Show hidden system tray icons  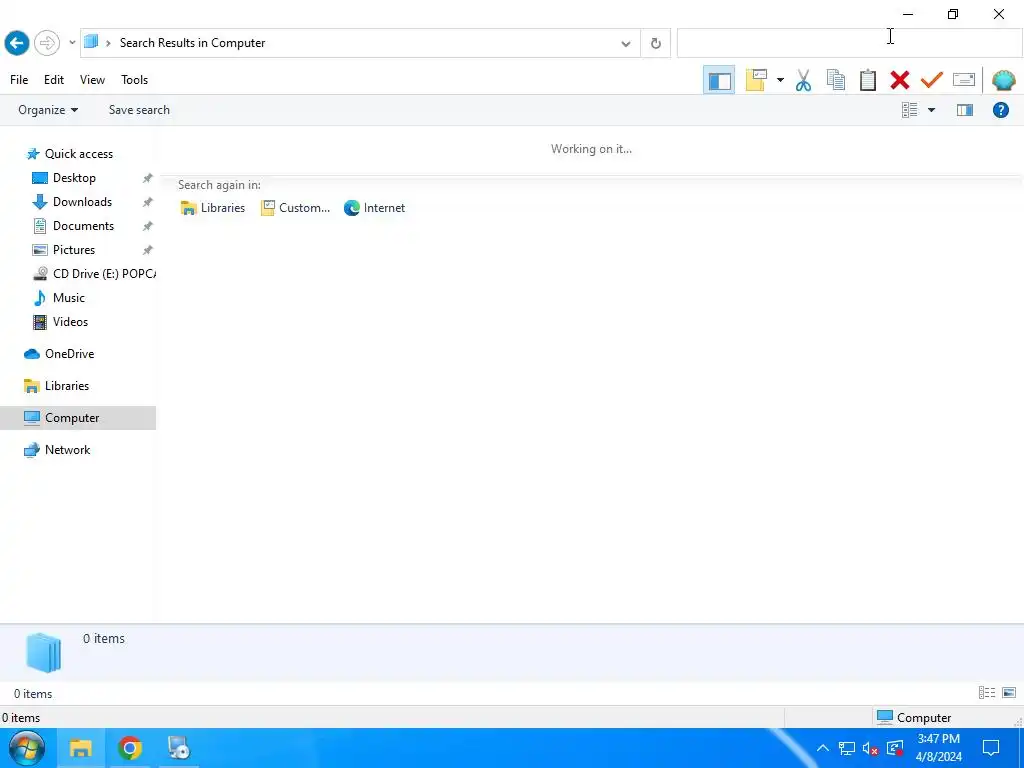(x=822, y=748)
